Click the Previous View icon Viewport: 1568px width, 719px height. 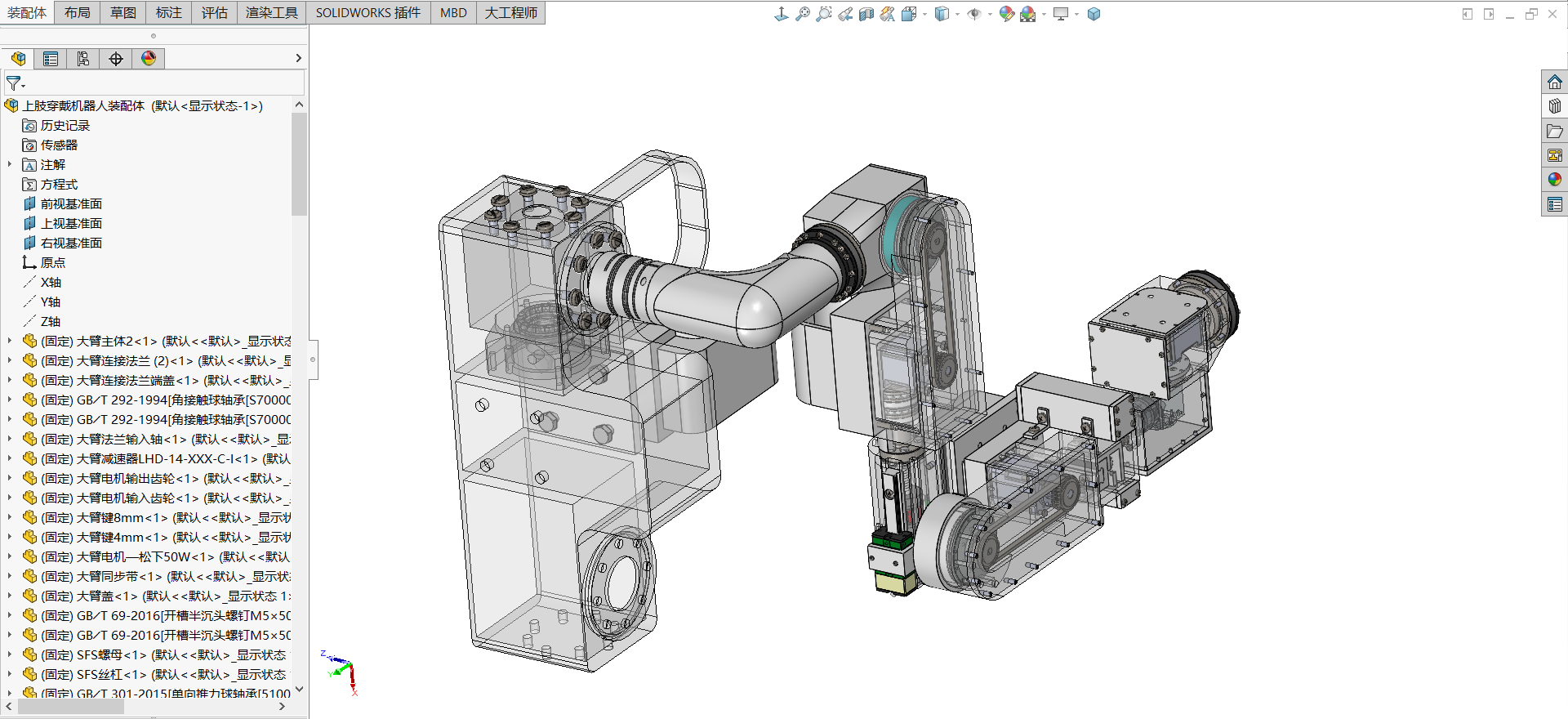click(x=845, y=14)
